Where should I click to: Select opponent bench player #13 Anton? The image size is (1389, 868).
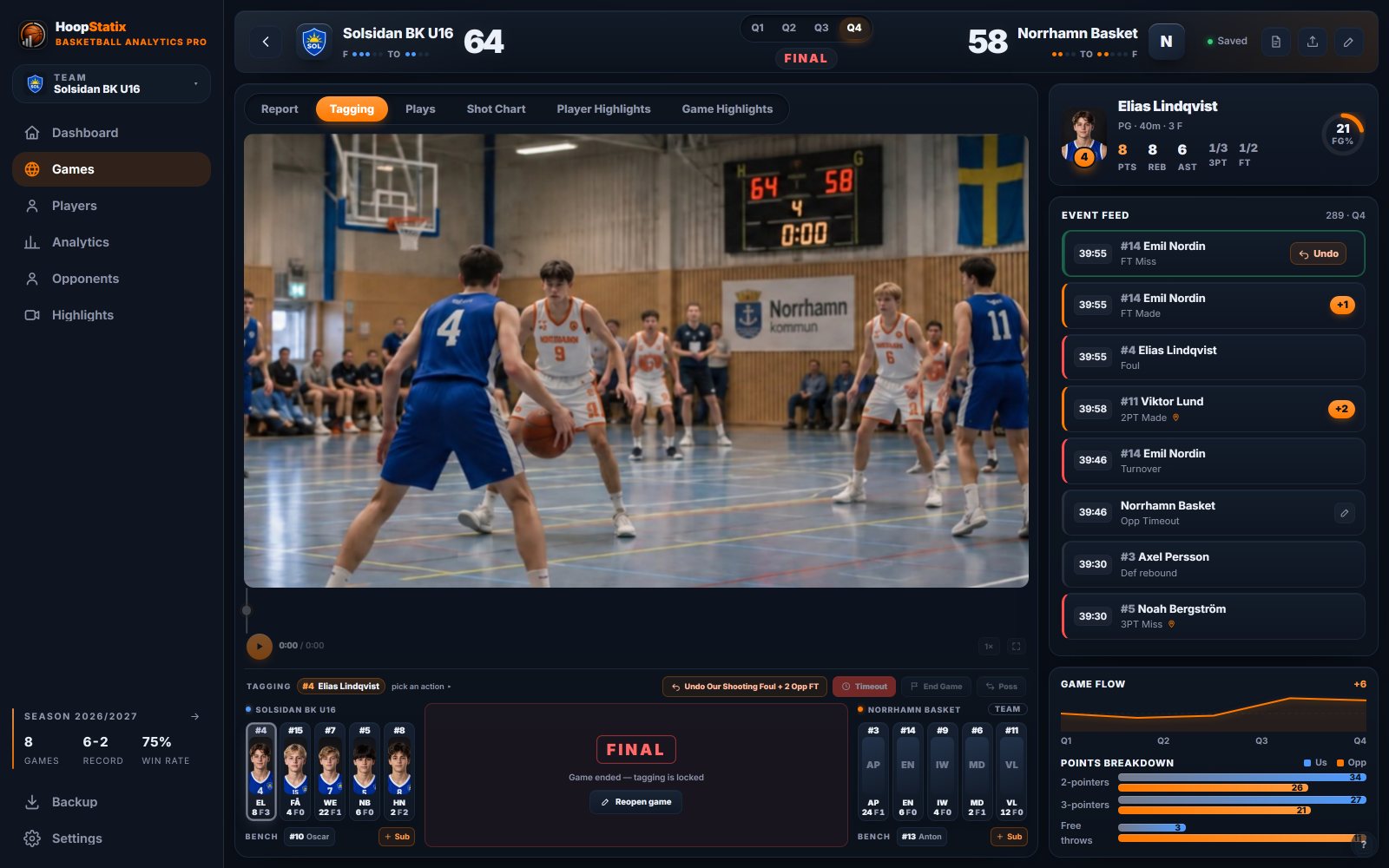(922, 837)
